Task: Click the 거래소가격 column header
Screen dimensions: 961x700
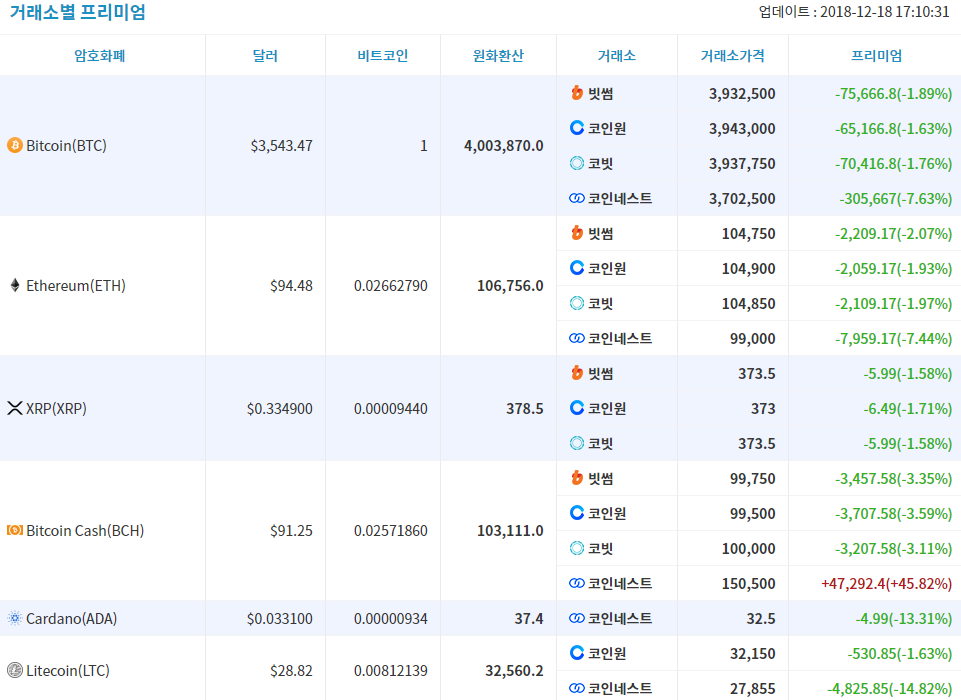Action: click(733, 56)
